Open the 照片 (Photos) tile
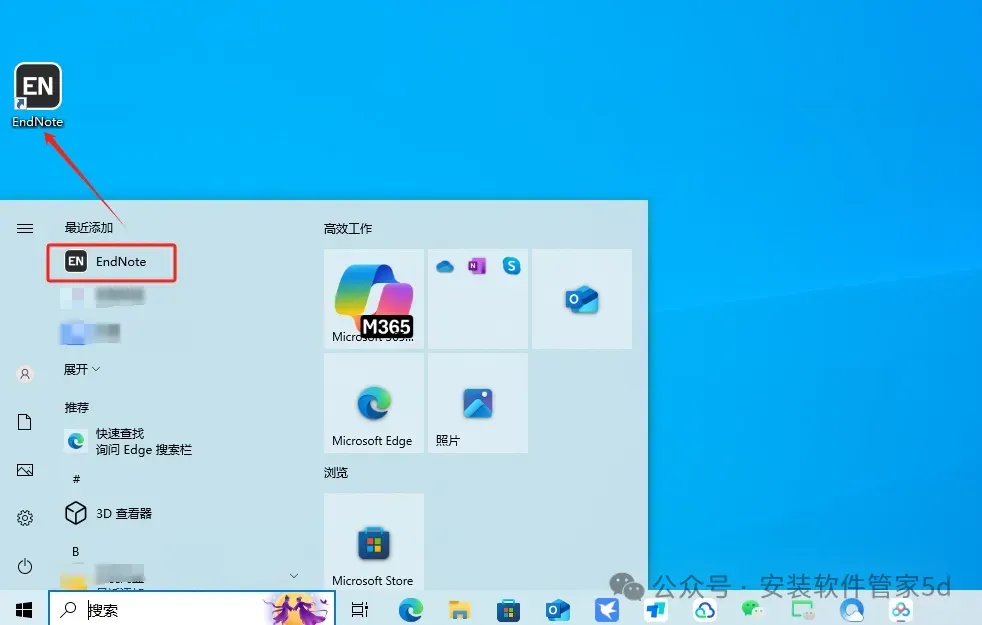The height and width of the screenshot is (625, 982). click(478, 403)
